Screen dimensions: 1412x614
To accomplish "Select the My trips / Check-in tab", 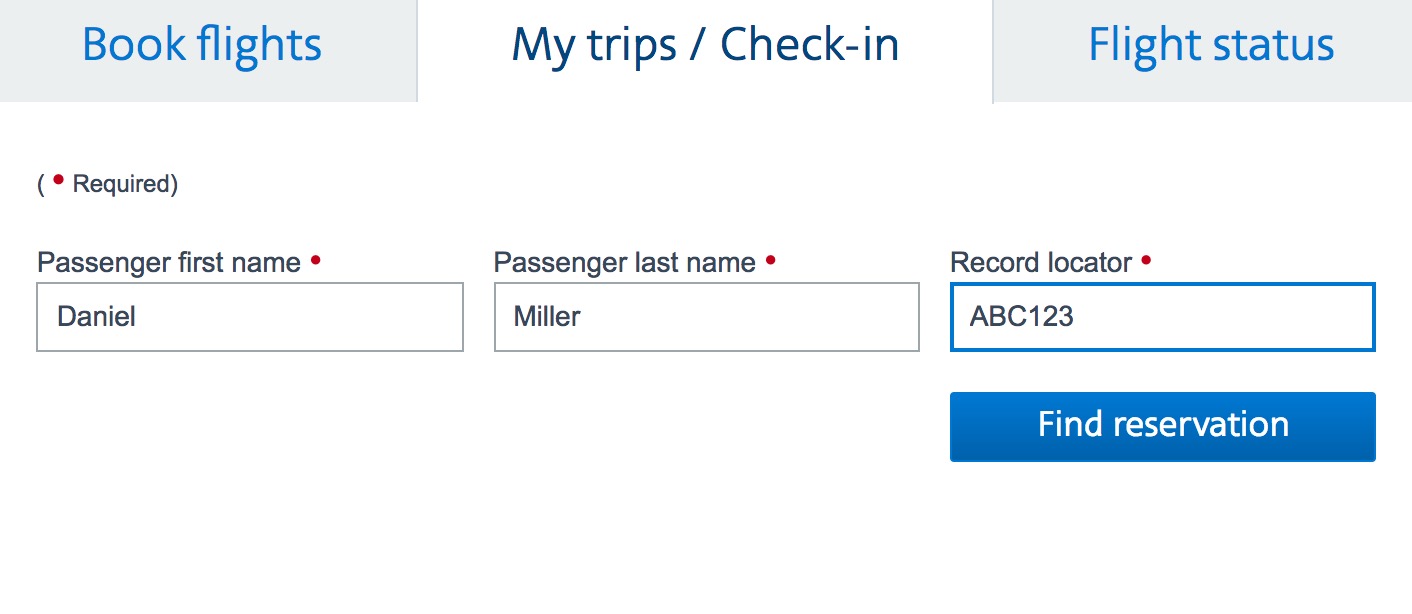I will (x=705, y=46).
